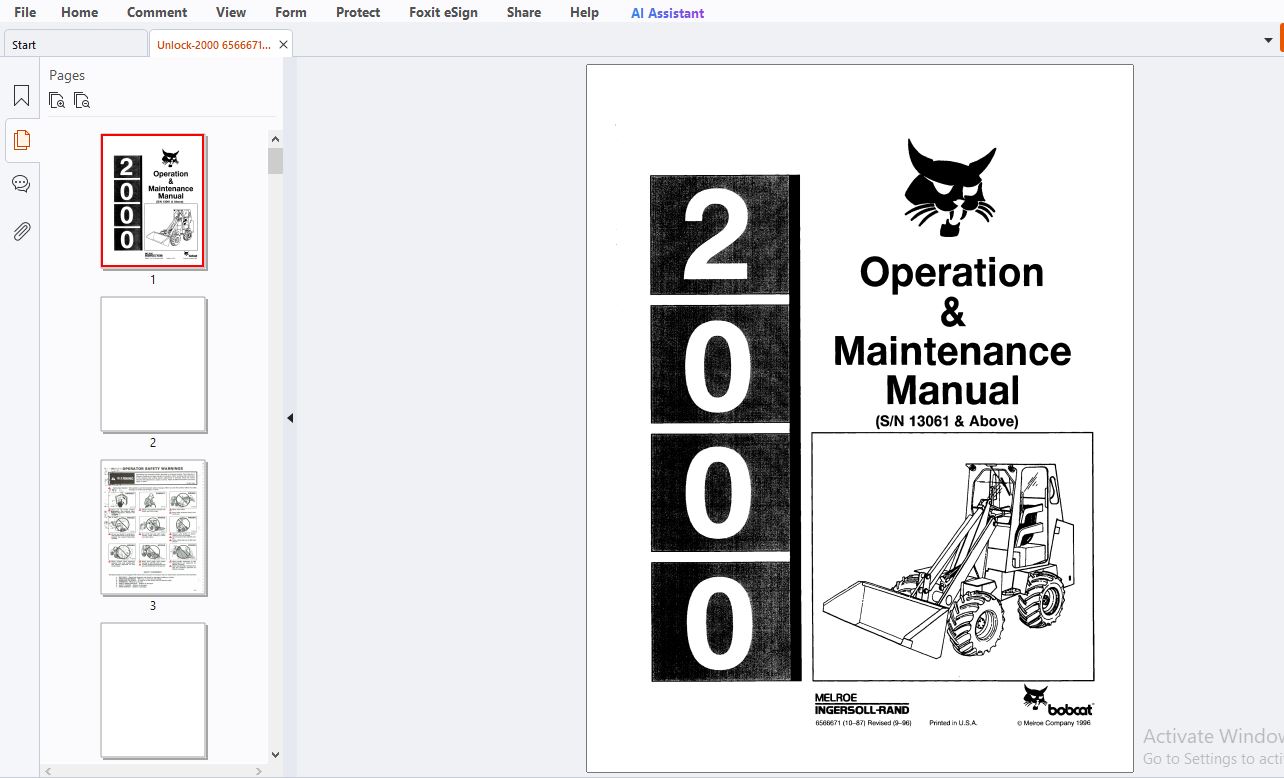Open the Help ribbon tab
Screen dimensions: 1284x778
click(584, 12)
